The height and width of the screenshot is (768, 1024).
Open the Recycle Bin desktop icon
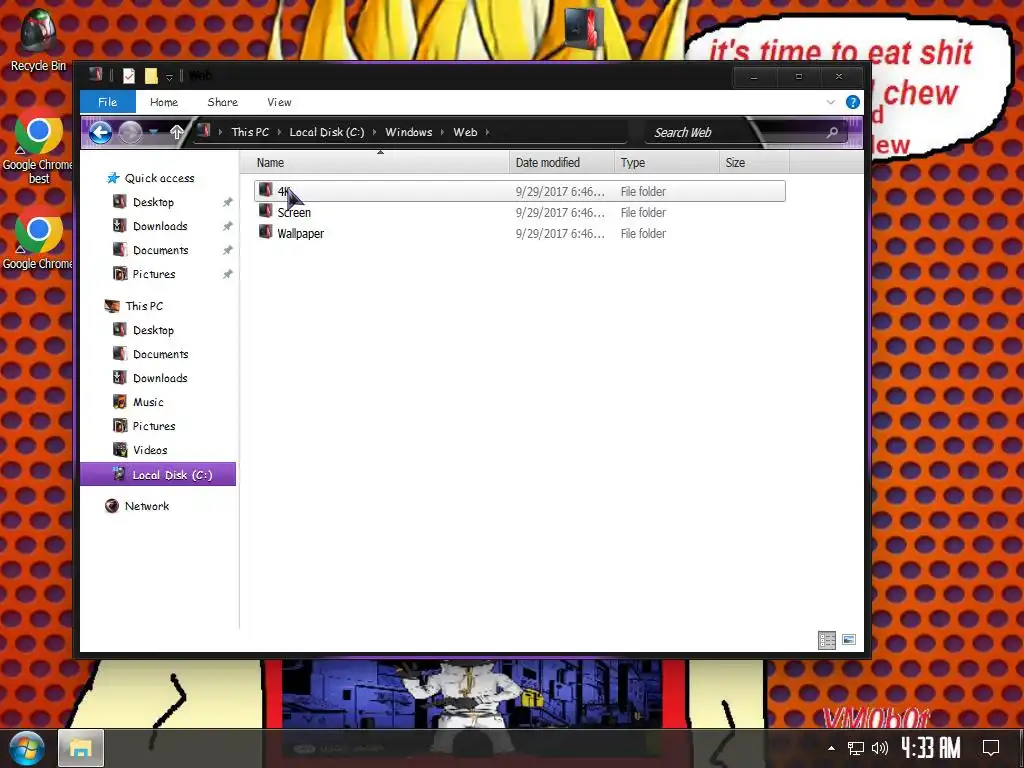(x=38, y=39)
